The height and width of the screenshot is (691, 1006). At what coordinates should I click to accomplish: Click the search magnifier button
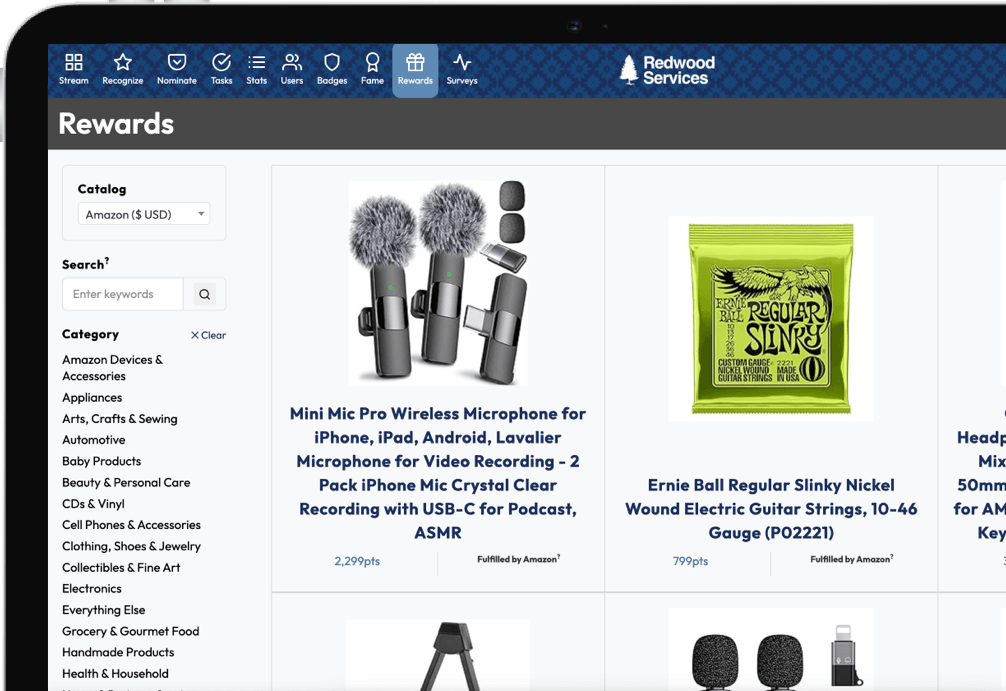tap(205, 294)
